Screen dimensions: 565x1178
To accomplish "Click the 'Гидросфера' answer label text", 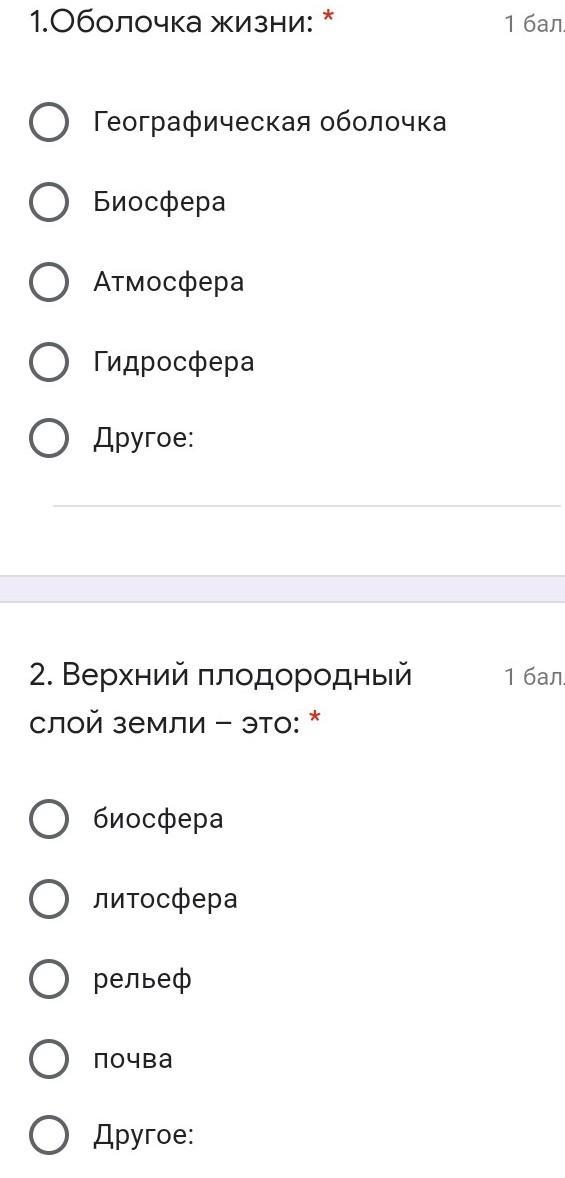I will click(x=174, y=363).
